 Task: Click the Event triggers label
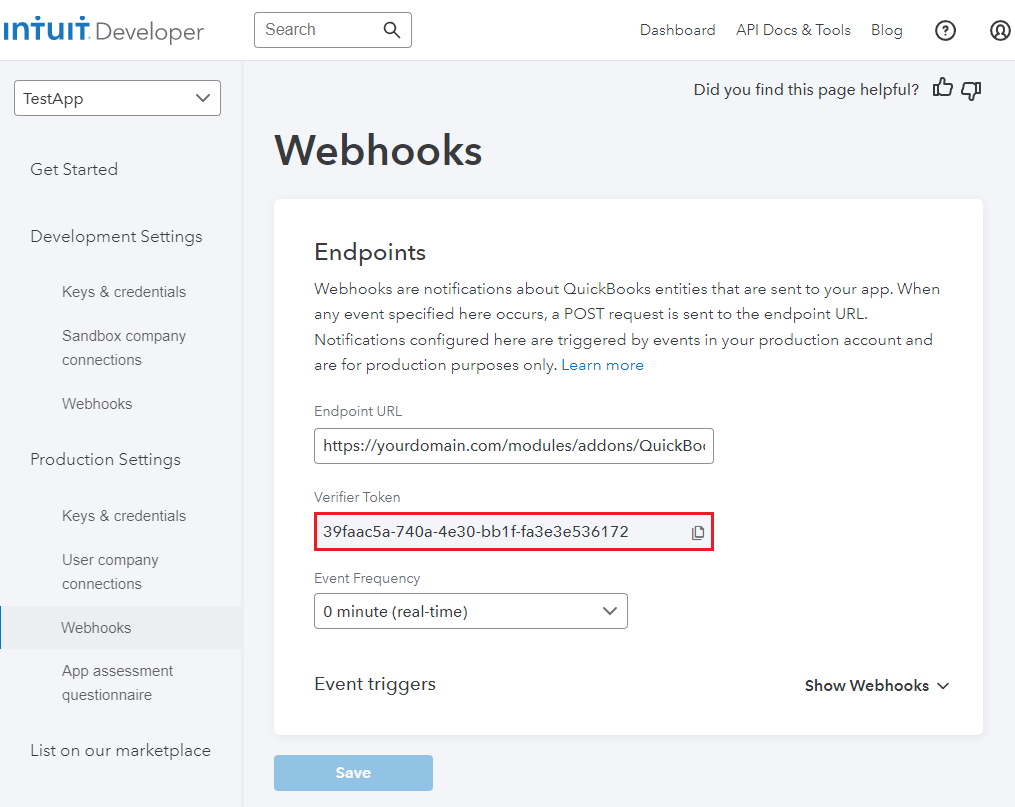375,685
